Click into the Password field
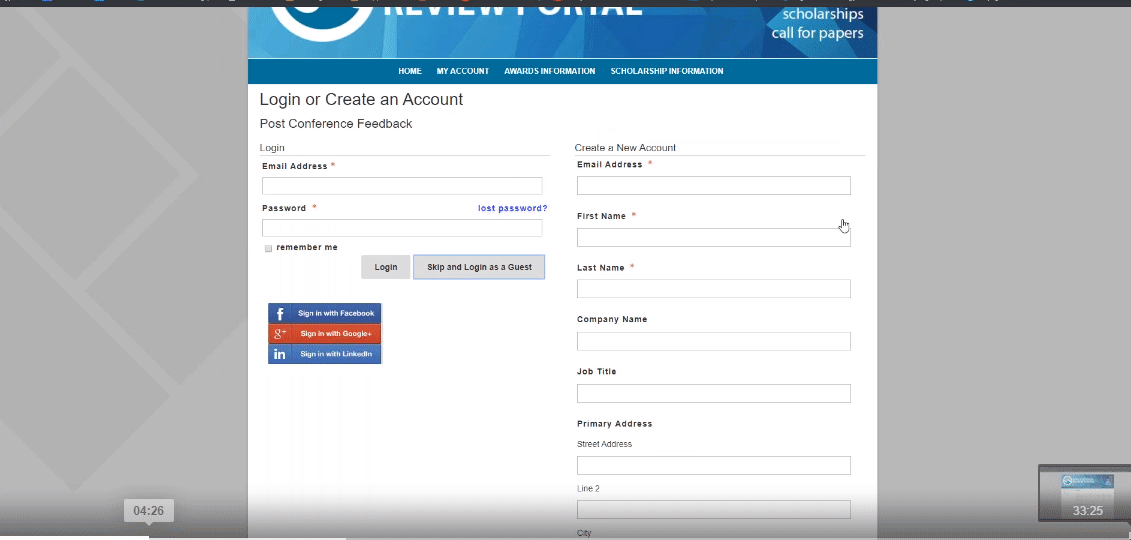1131x540 pixels. 402,228
